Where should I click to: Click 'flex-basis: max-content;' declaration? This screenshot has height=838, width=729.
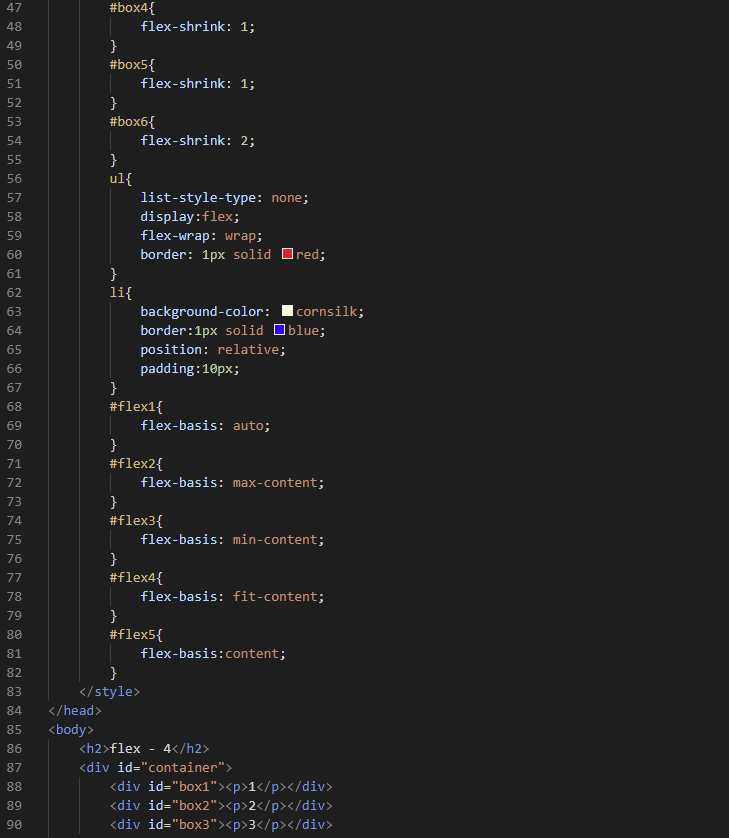pyautogui.click(x=232, y=483)
